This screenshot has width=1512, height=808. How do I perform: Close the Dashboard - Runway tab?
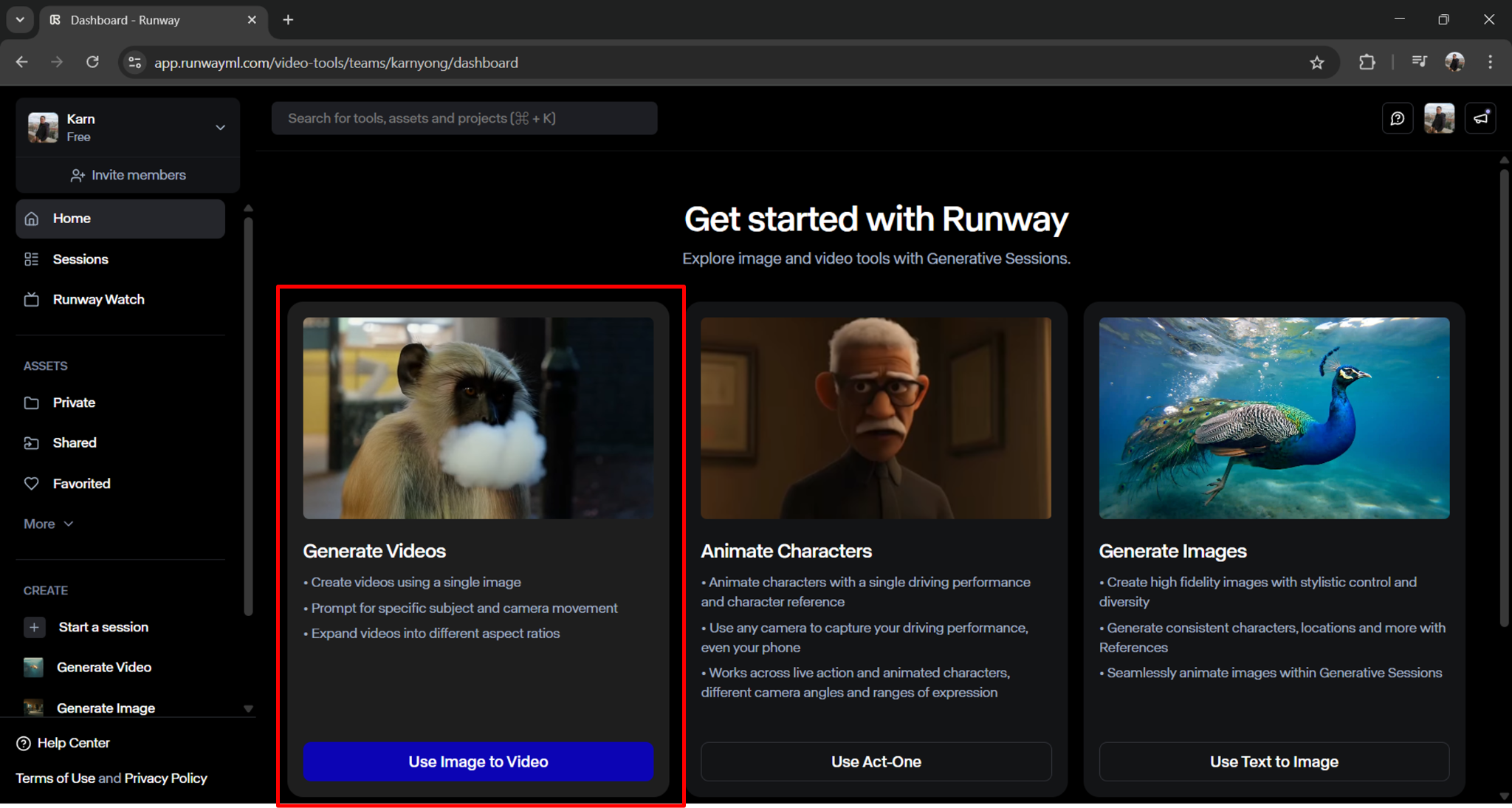click(252, 20)
